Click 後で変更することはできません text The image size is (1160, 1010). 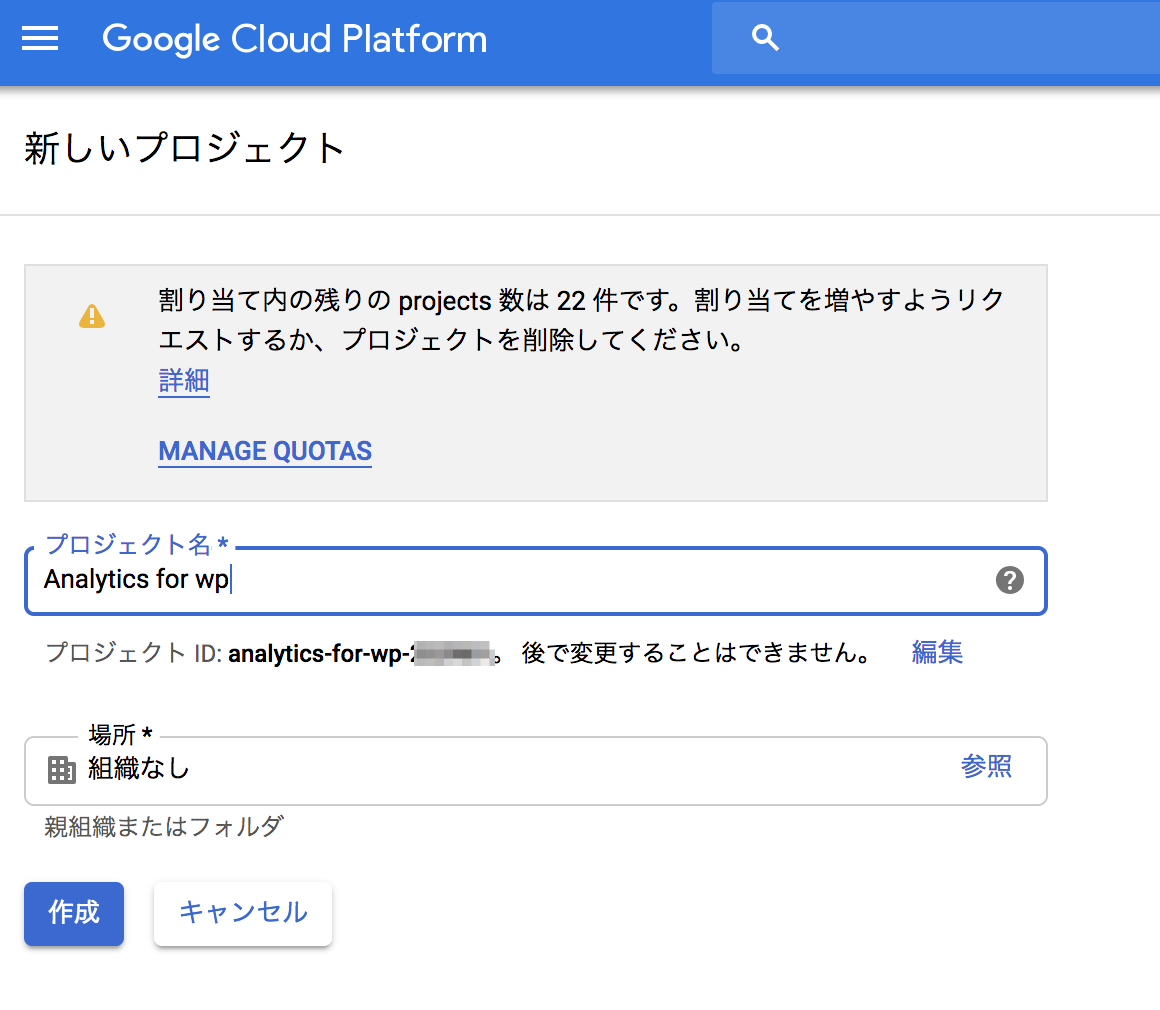[695, 653]
